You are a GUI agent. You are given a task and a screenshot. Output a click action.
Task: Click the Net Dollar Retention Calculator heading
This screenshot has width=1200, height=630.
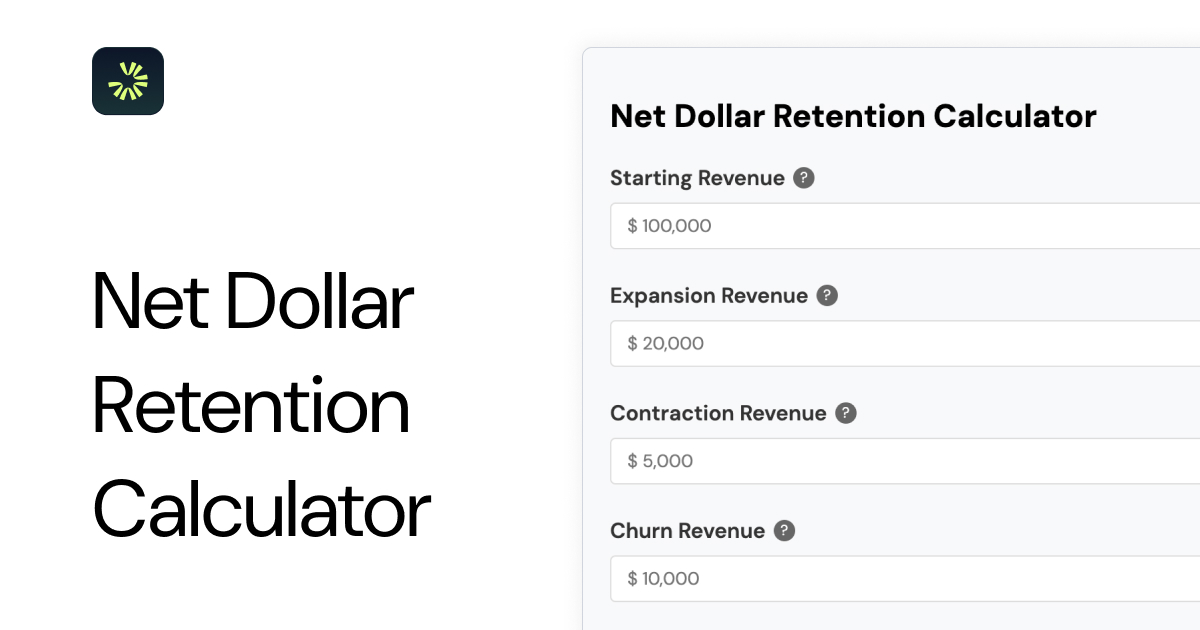853,116
